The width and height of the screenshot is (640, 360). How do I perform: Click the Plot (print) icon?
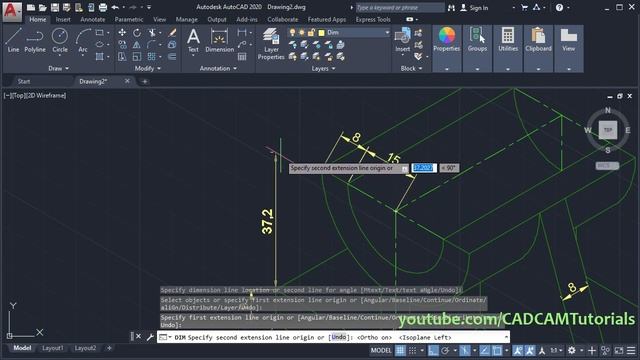tap(103, 7)
